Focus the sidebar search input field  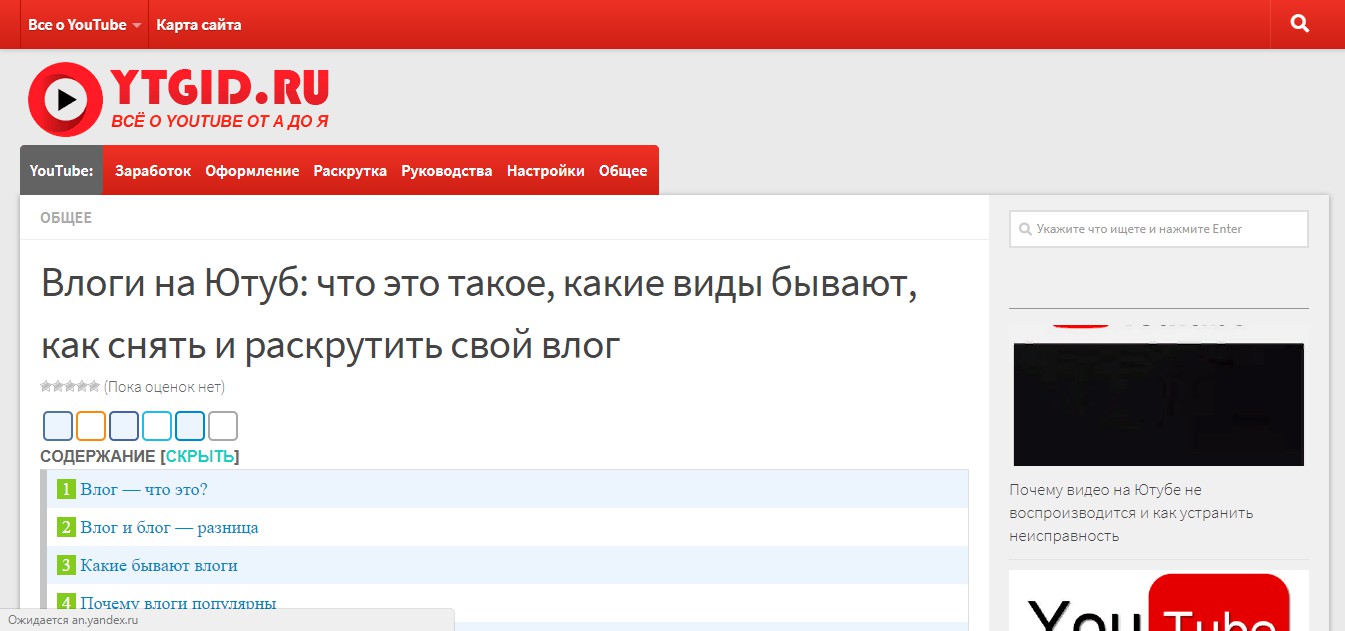click(1158, 229)
